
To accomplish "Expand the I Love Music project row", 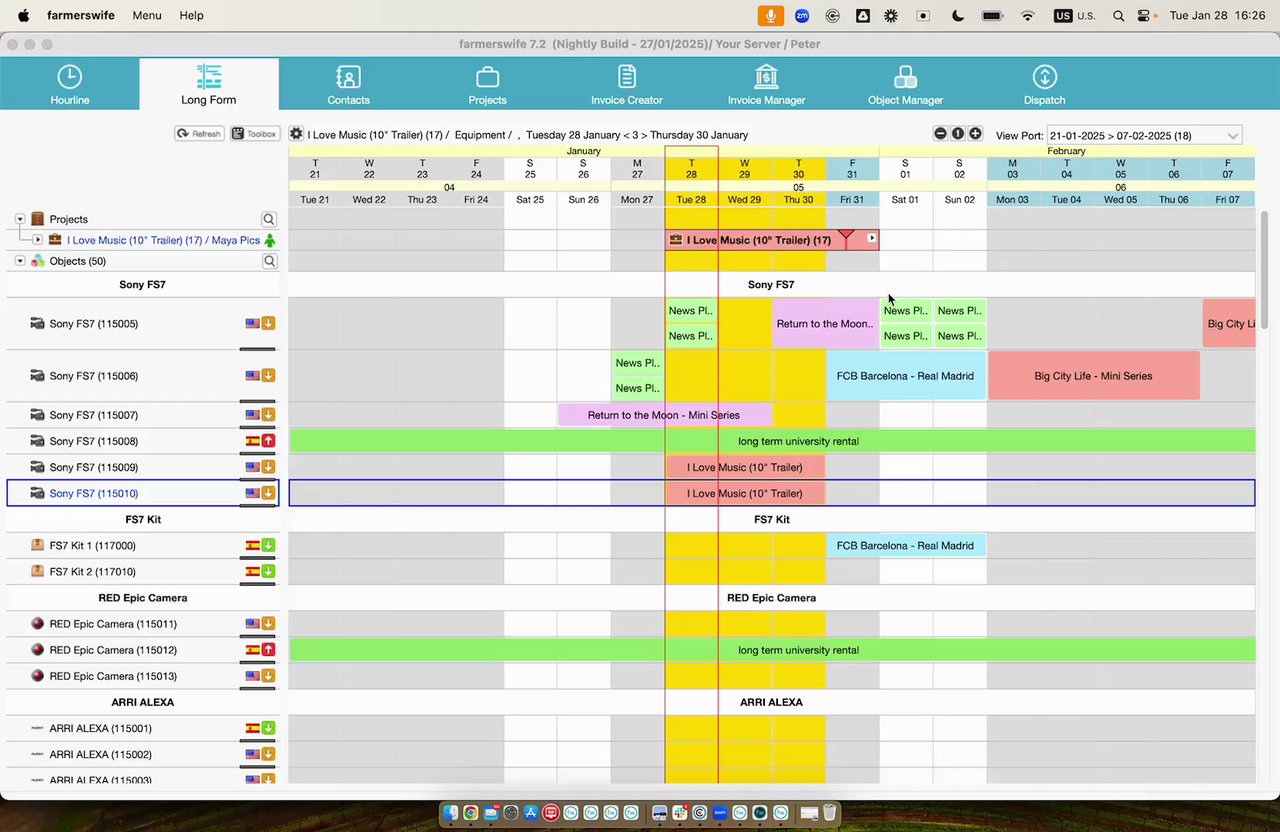I will pyautogui.click(x=38, y=240).
